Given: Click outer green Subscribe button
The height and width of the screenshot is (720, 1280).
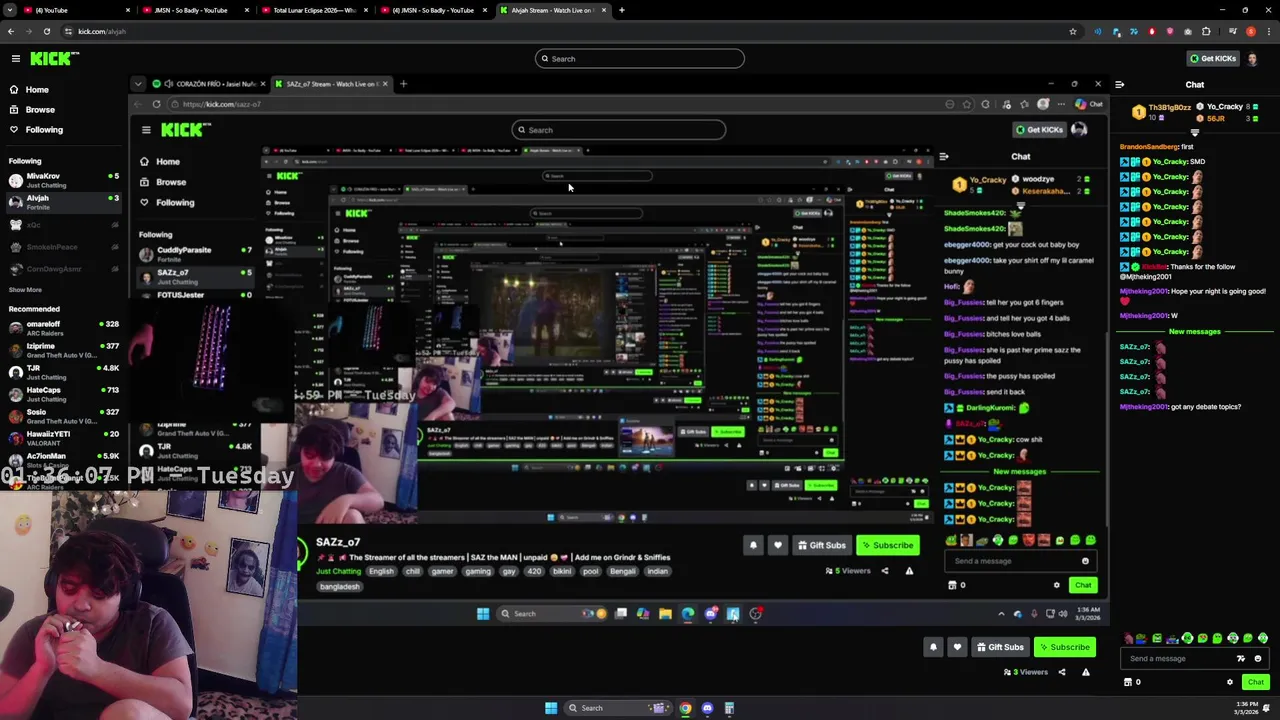Looking at the screenshot, I should pyautogui.click(x=1064, y=647).
